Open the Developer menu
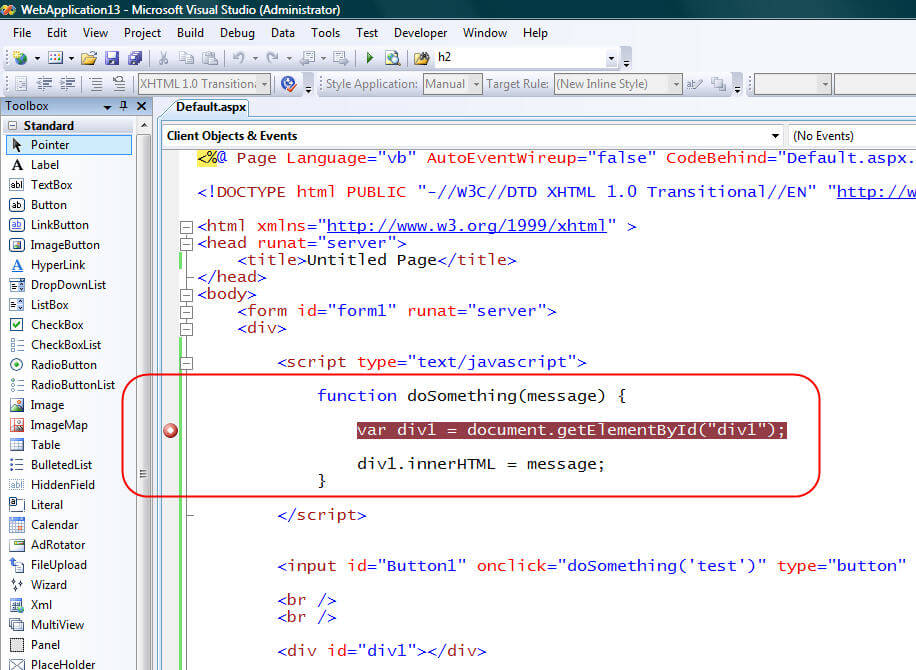The width and height of the screenshot is (916, 670). pyautogui.click(x=421, y=33)
